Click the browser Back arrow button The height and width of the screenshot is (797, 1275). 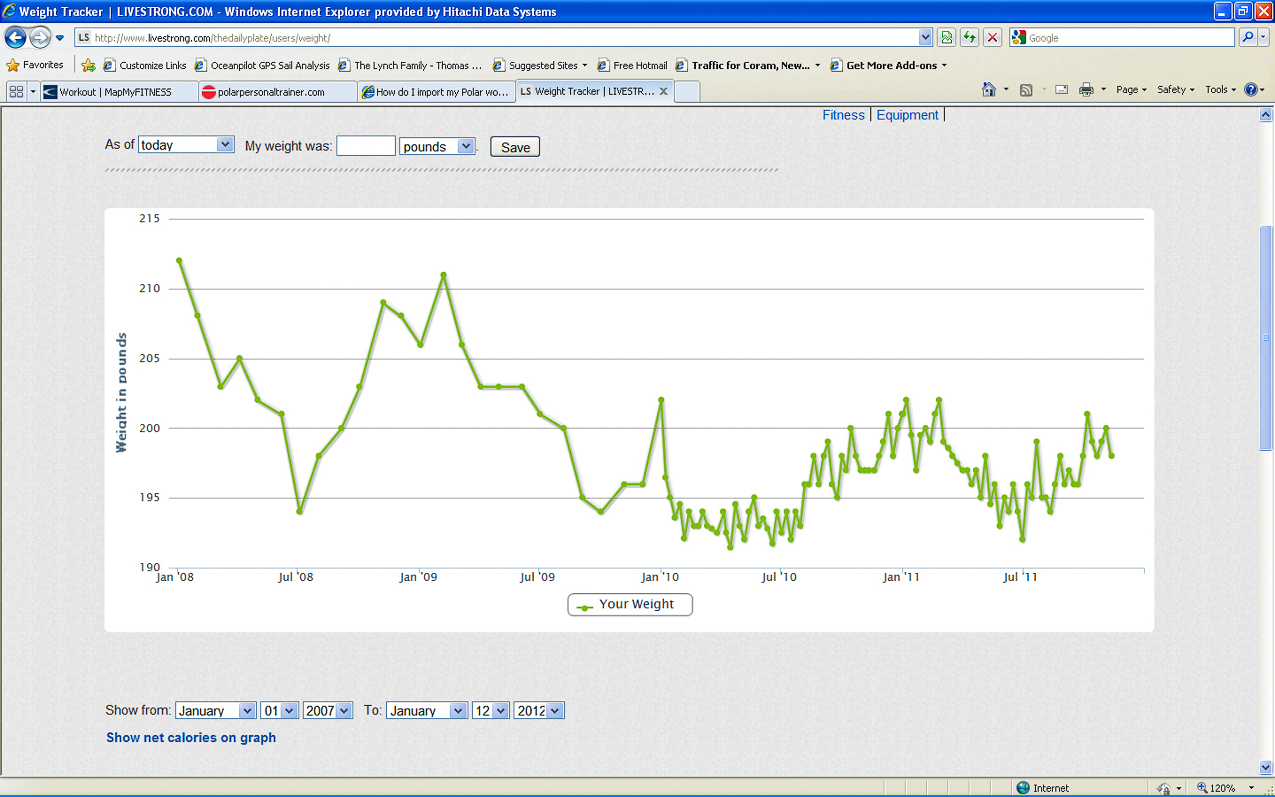15,38
